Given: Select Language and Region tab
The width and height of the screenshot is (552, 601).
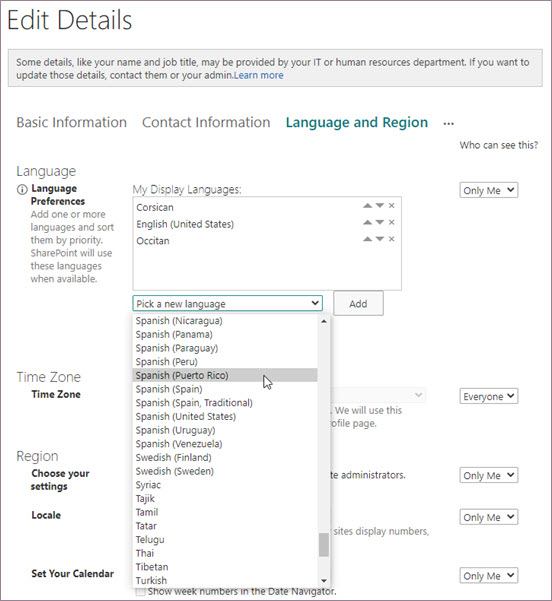Looking at the screenshot, I should [x=357, y=123].
